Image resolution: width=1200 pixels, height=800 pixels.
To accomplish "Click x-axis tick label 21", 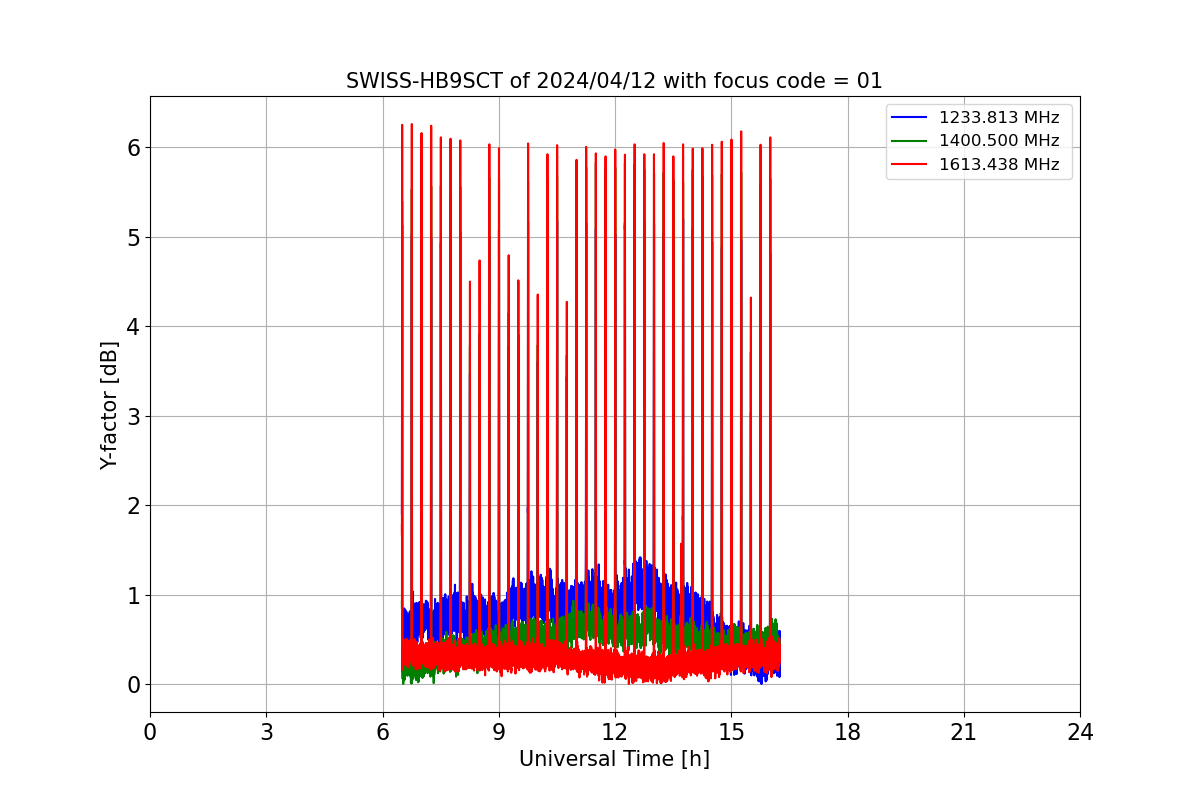I will pyautogui.click(x=963, y=732).
